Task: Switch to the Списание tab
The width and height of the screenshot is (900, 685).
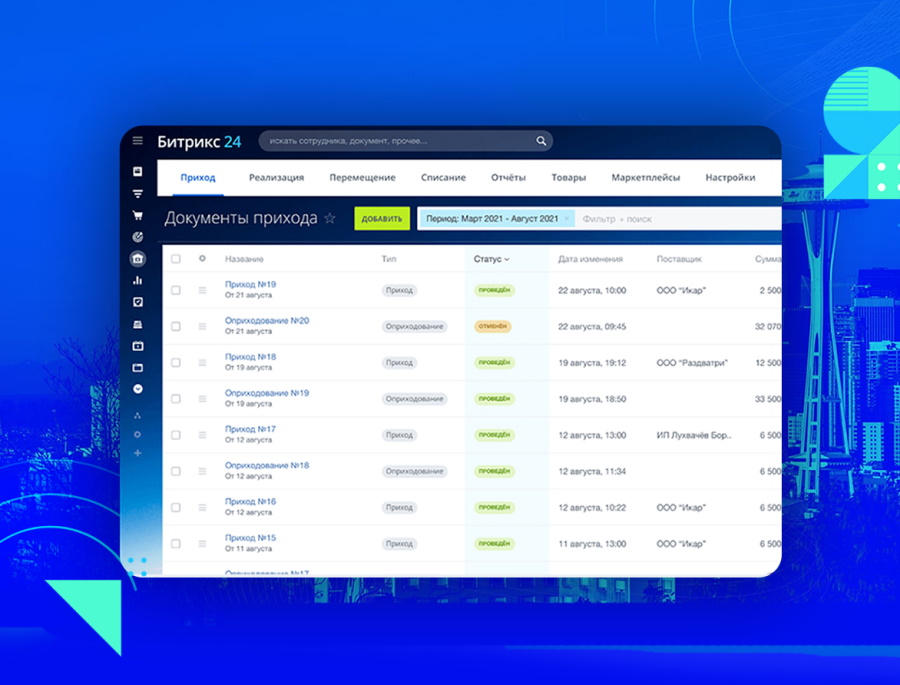Action: point(443,177)
